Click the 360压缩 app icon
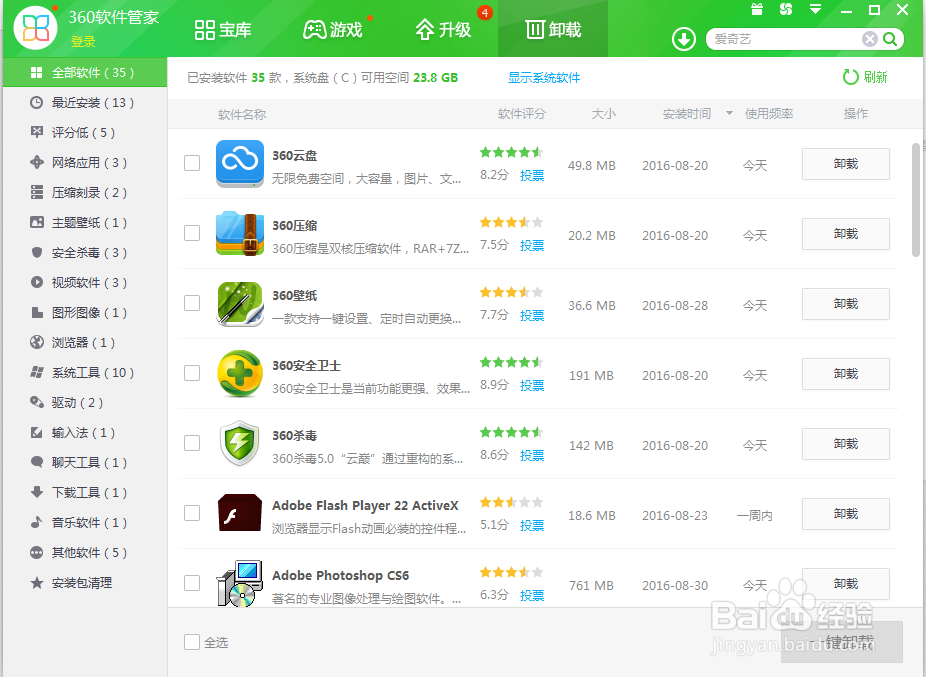 (x=240, y=233)
